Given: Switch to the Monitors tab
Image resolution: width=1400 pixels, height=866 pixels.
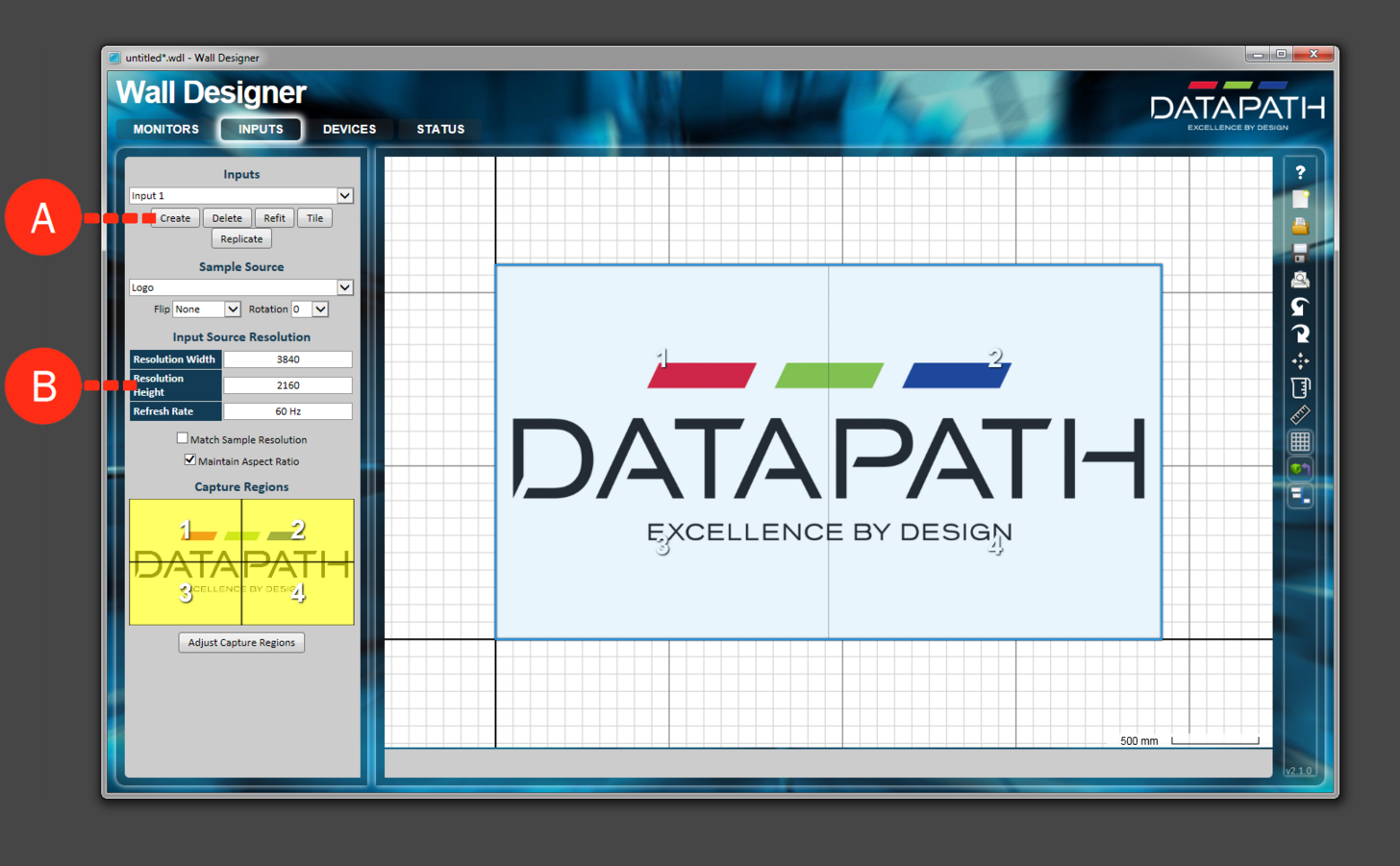Looking at the screenshot, I should click(x=165, y=130).
